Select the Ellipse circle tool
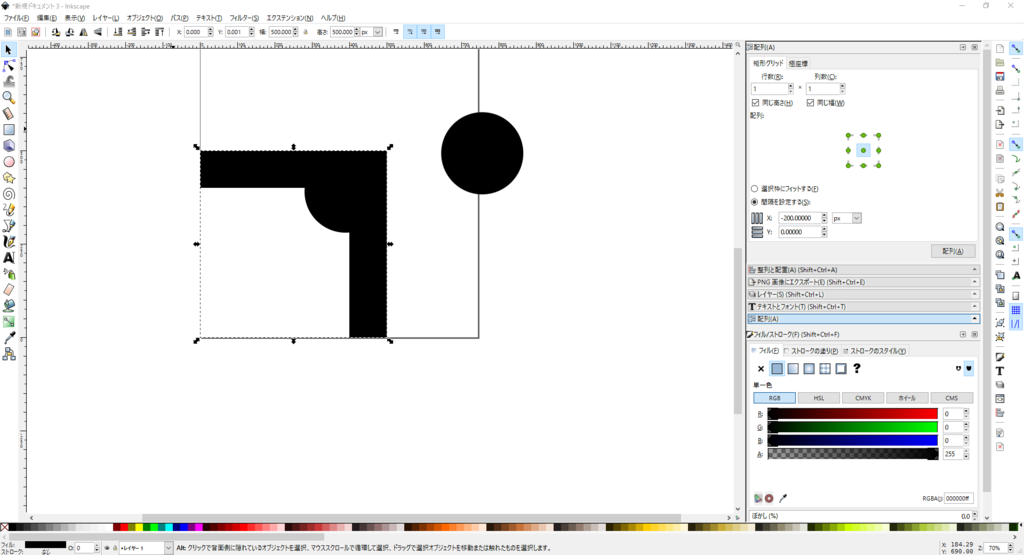The image size is (1024, 555). coord(8,161)
